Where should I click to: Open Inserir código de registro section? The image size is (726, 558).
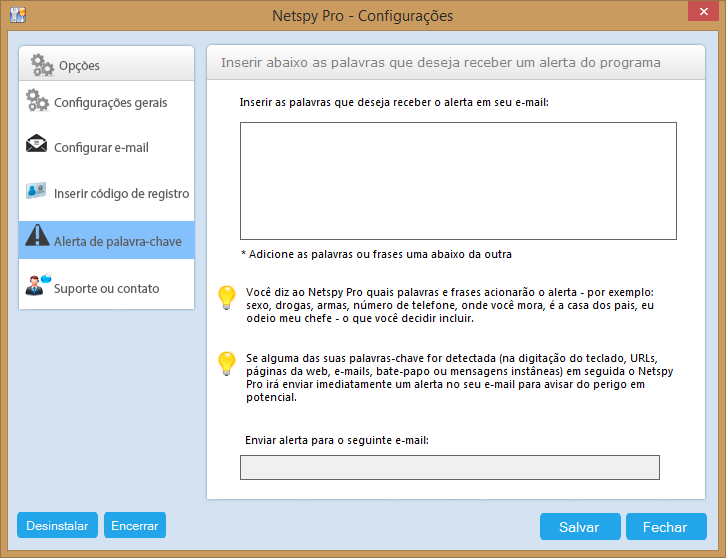[x=106, y=193]
